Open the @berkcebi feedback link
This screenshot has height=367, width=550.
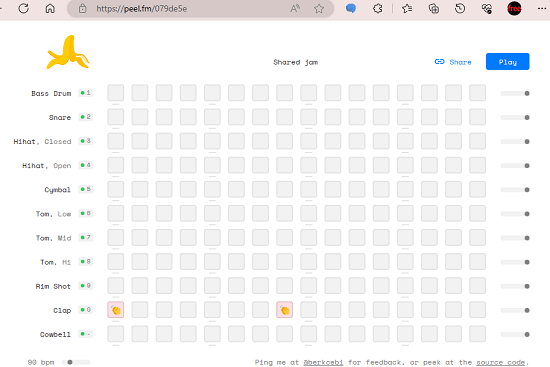click(323, 362)
